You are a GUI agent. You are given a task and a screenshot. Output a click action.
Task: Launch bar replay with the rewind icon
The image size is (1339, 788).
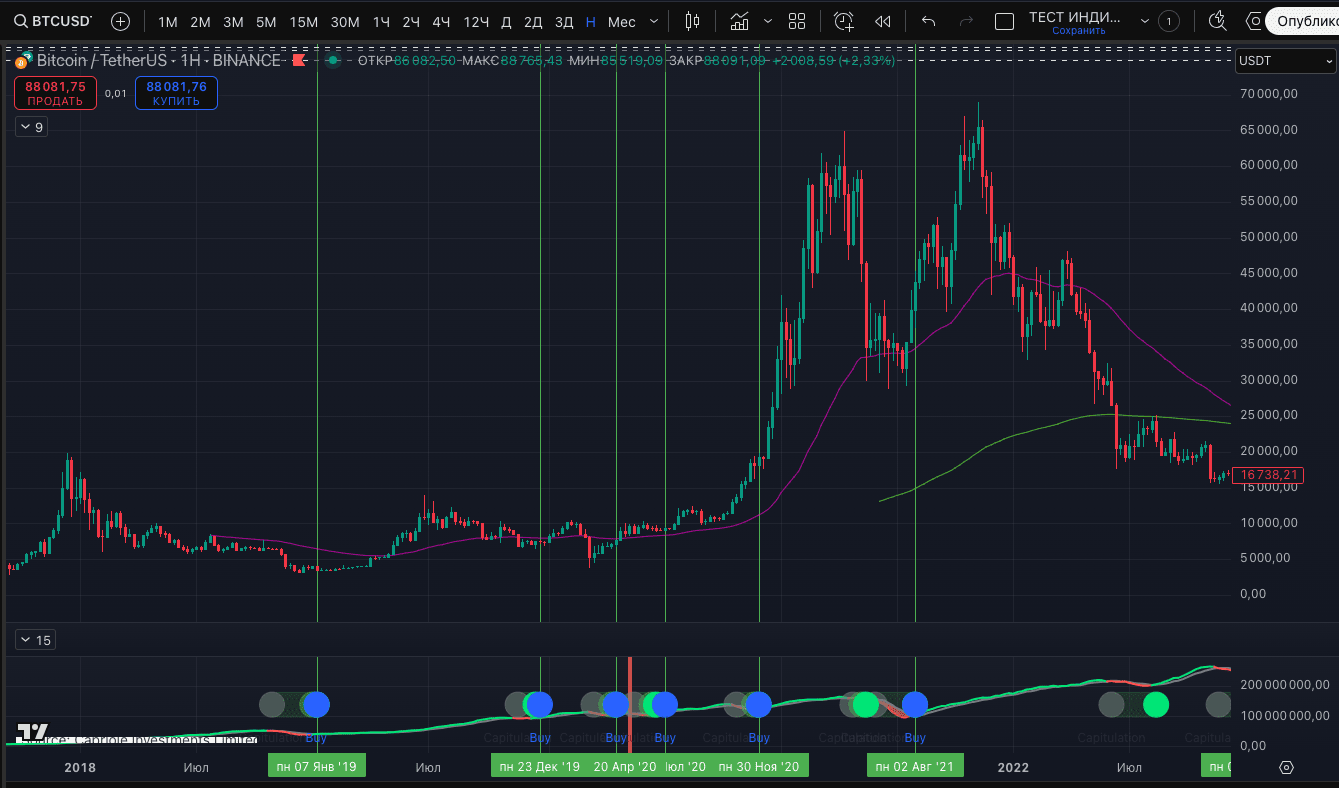(x=883, y=20)
